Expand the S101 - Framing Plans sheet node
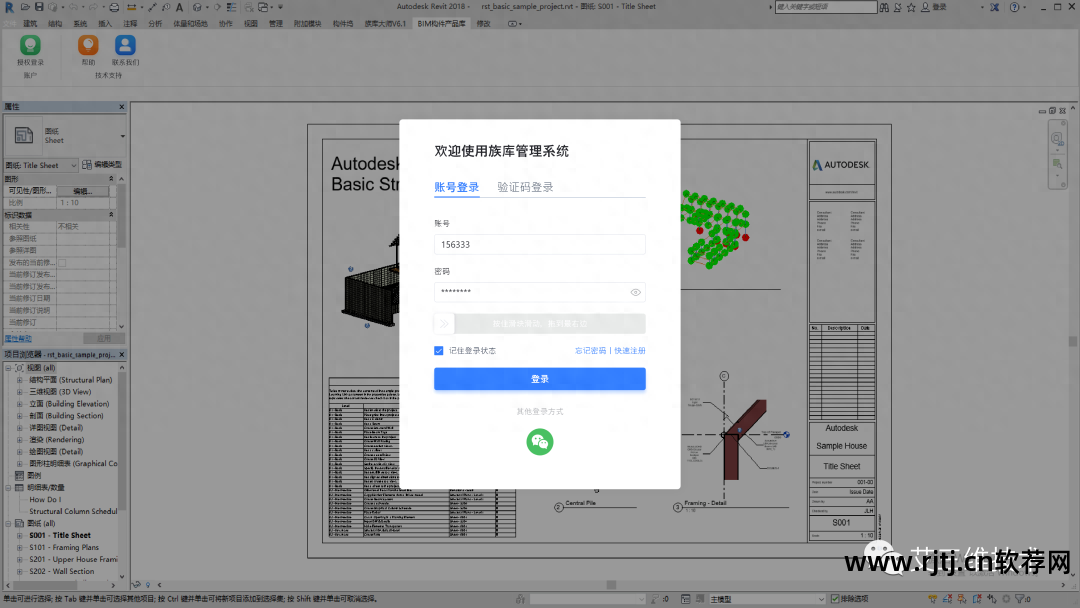The image size is (1080, 608). point(19,547)
